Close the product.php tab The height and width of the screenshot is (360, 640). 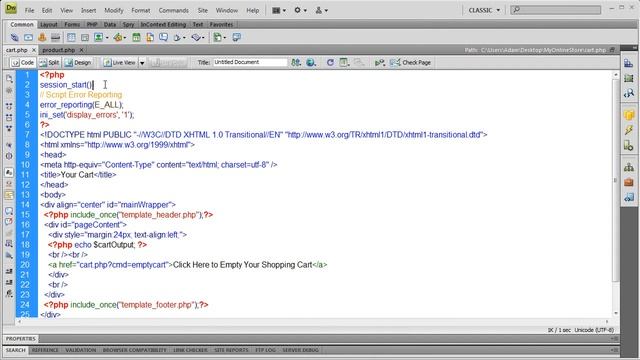[x=81, y=50]
